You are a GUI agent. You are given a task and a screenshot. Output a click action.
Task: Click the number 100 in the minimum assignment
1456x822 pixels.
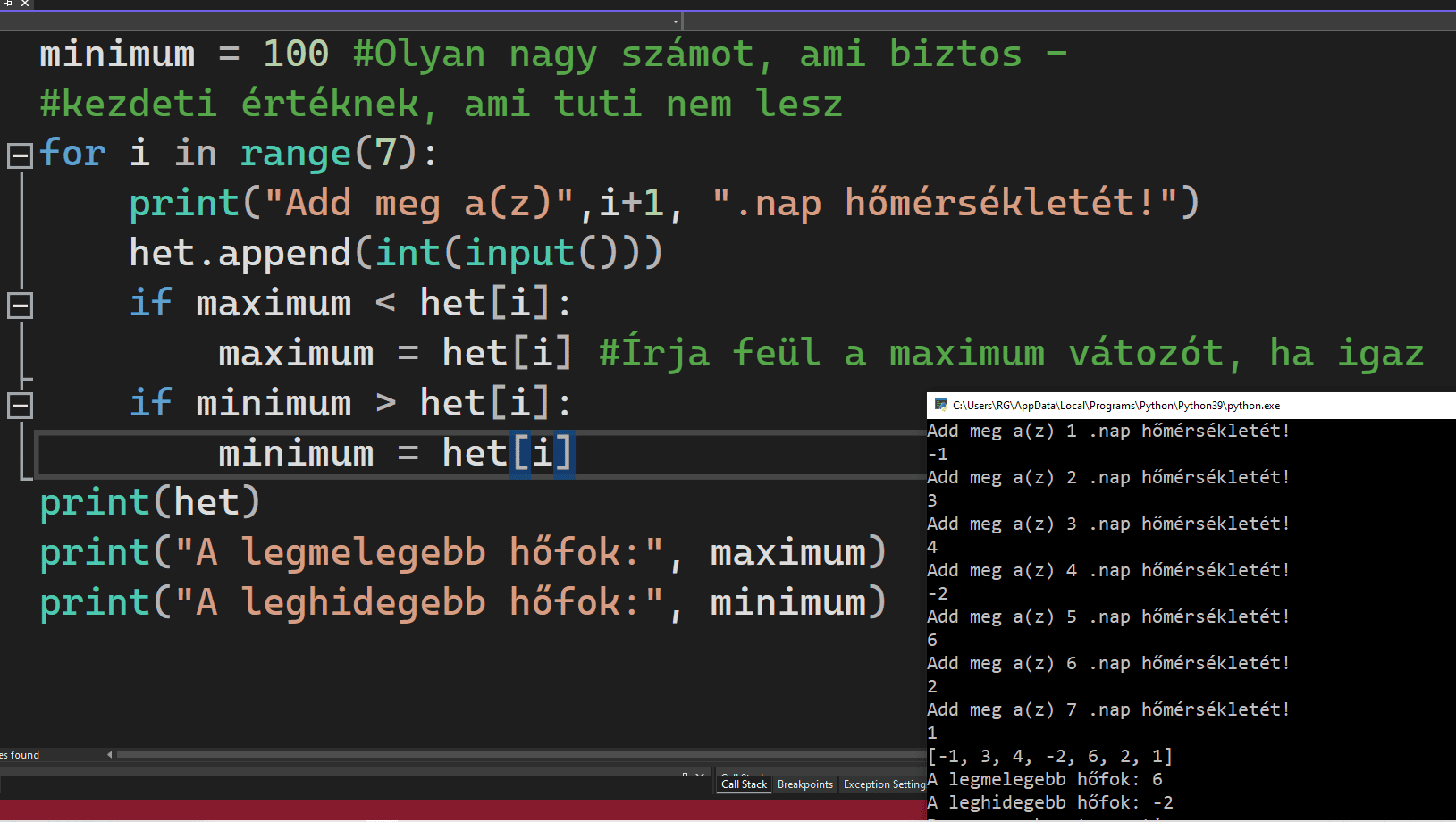point(296,54)
